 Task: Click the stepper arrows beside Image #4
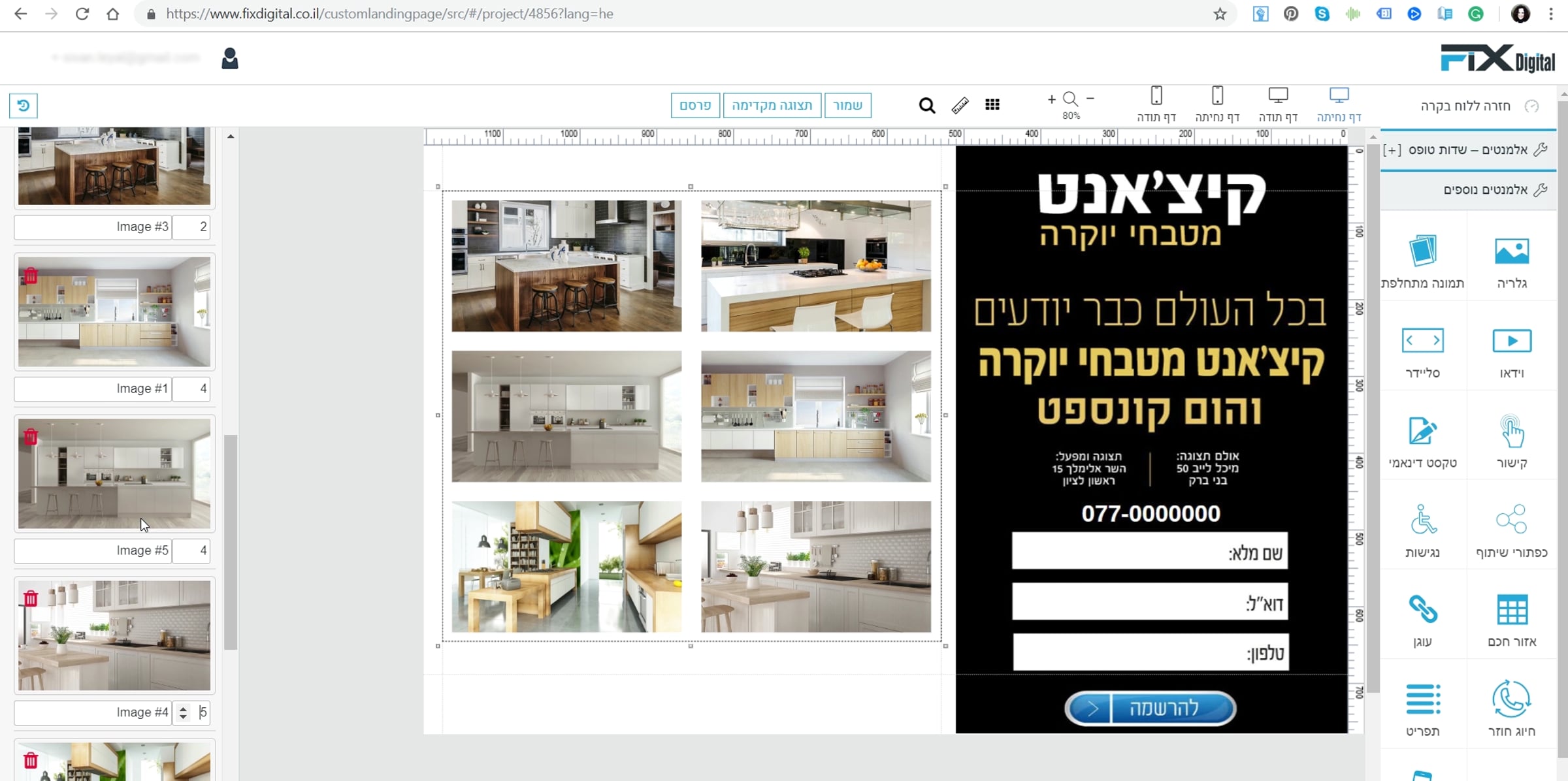[x=184, y=712]
